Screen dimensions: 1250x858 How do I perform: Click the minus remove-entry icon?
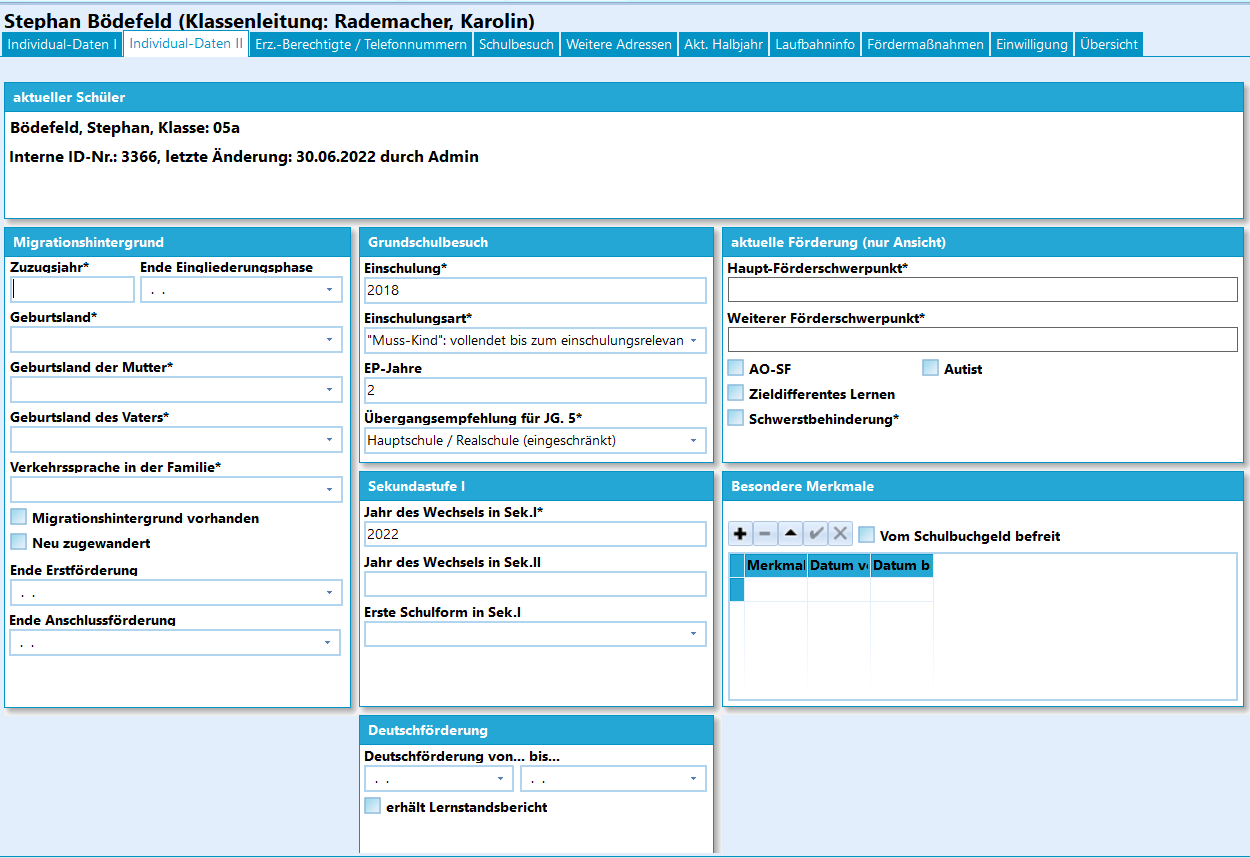coord(765,534)
